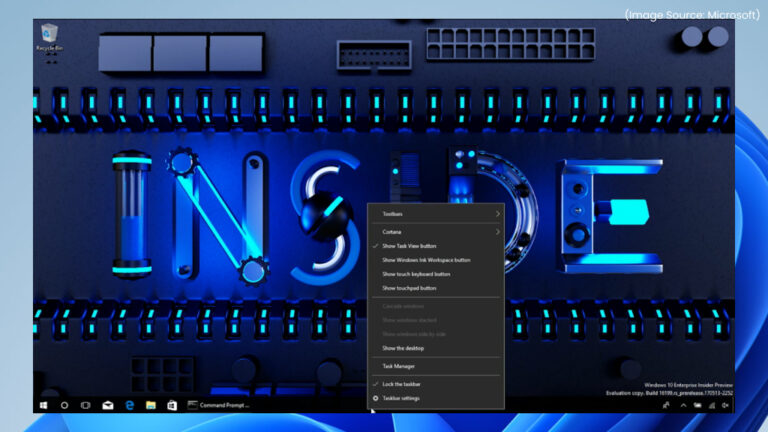
Task: Open File Explorer from the taskbar
Action: [x=151, y=405]
